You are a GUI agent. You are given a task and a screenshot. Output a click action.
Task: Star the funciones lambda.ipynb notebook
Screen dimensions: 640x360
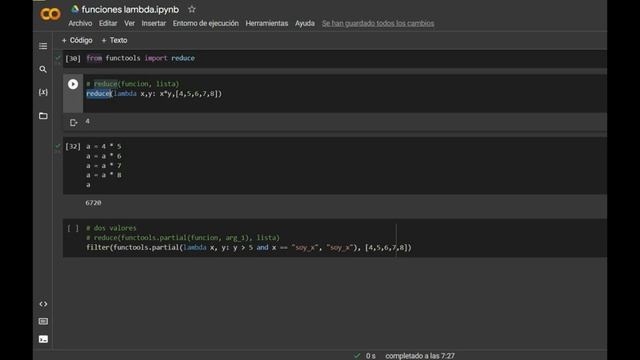pos(192,9)
